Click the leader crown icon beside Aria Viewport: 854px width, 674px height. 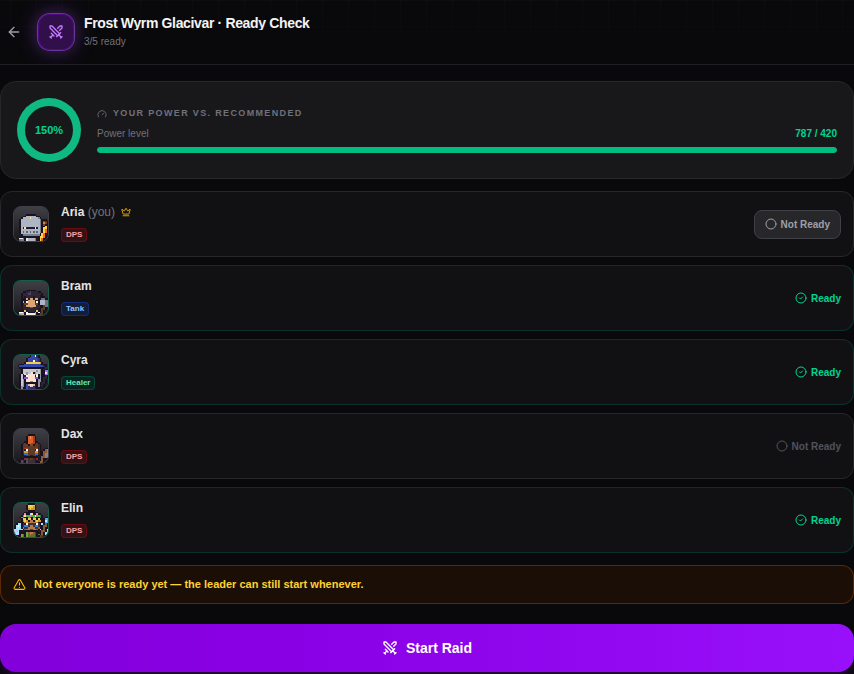point(126,212)
